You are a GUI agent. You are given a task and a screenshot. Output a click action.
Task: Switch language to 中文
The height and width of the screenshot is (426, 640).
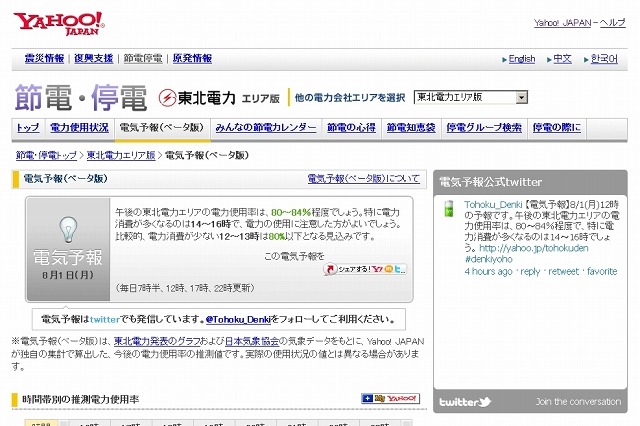(562, 59)
